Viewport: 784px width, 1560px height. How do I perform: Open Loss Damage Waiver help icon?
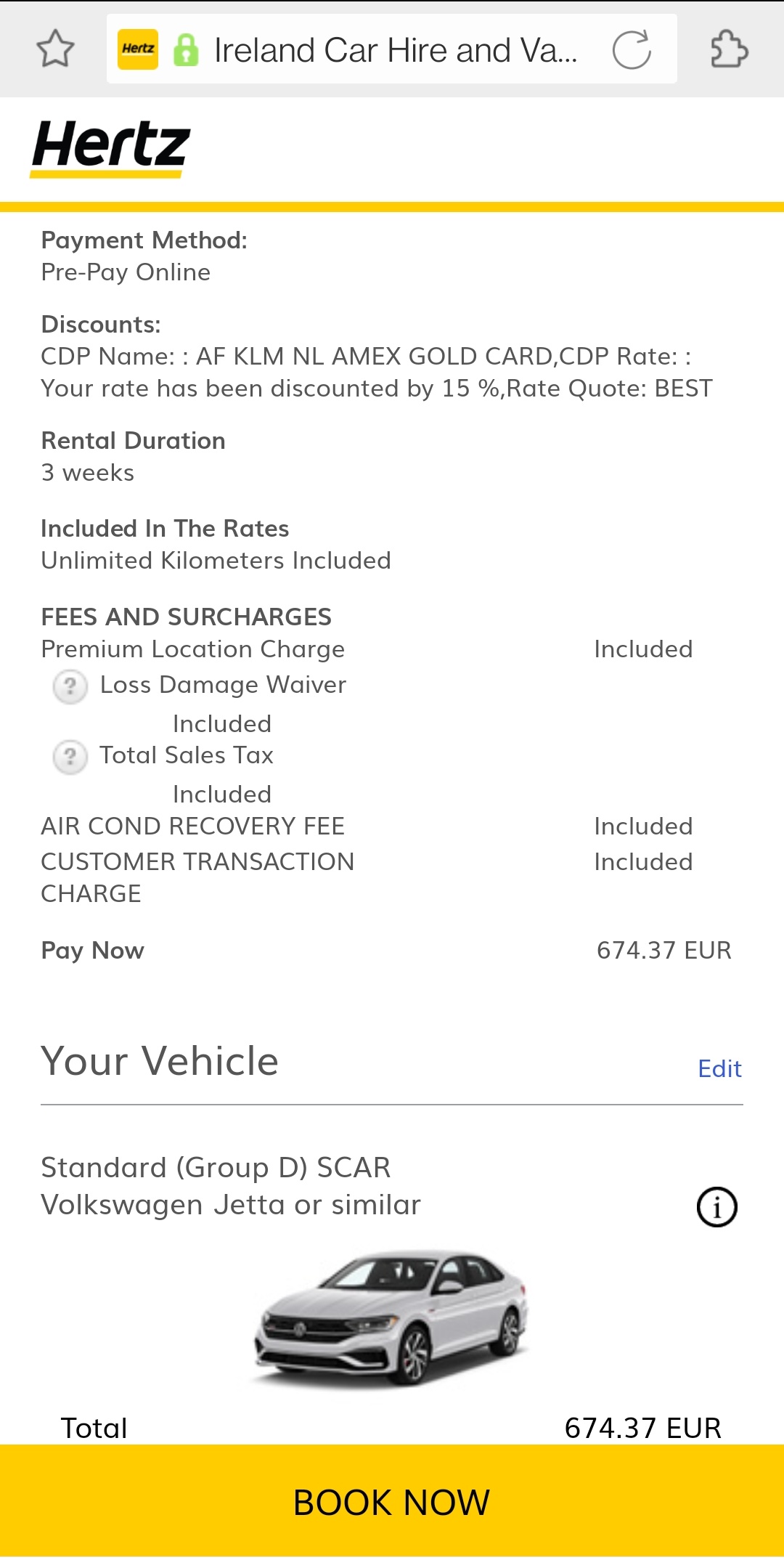click(x=70, y=686)
